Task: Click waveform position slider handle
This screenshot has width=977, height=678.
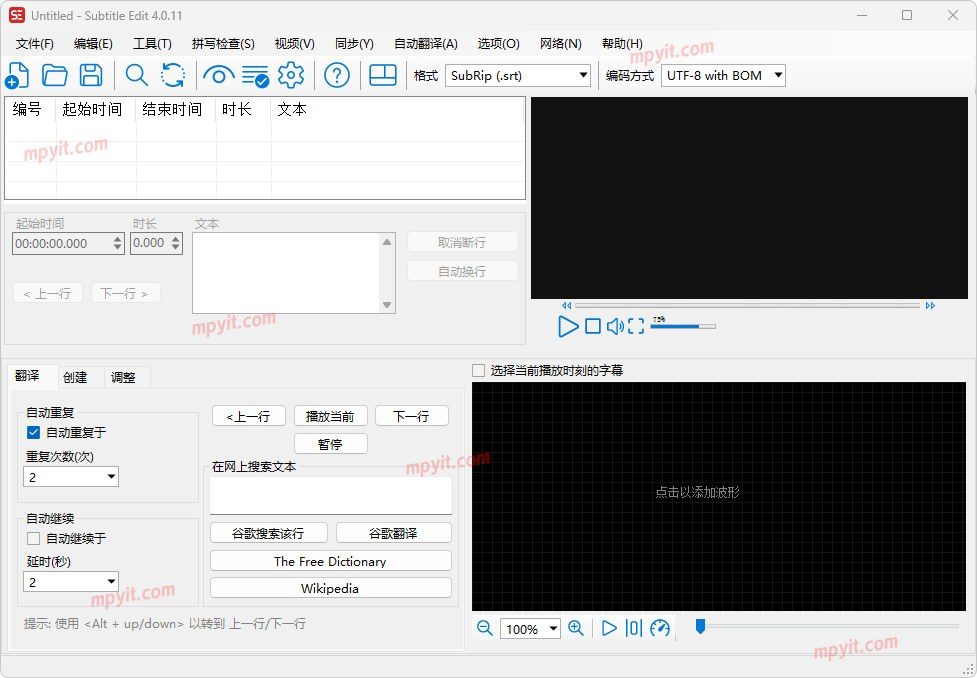Action: click(x=700, y=626)
